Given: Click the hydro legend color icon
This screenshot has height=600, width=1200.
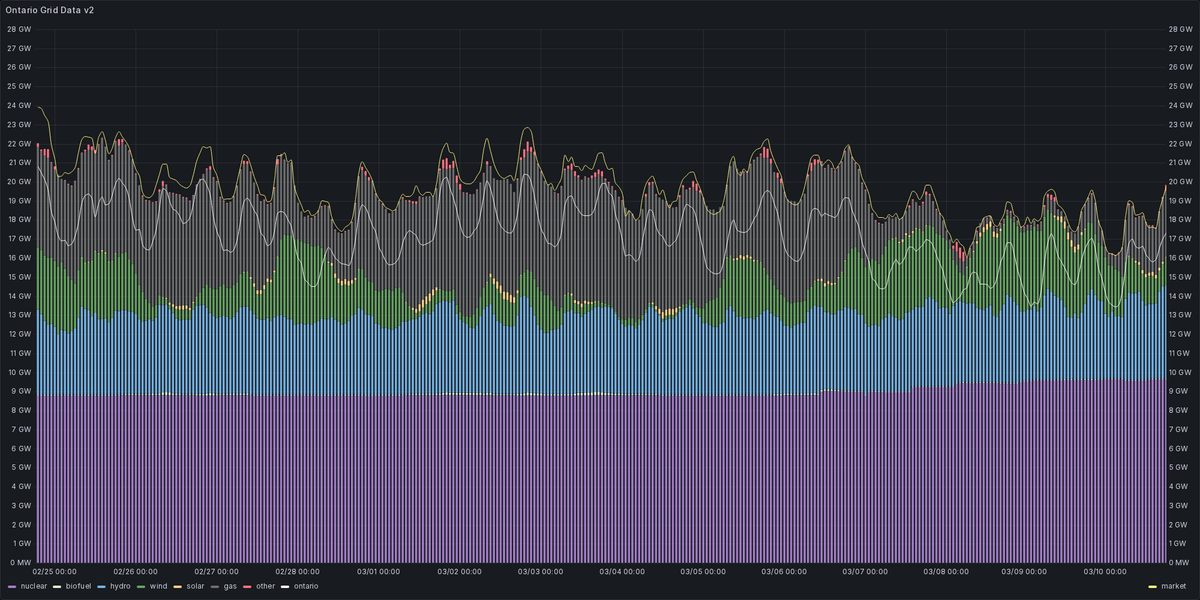Looking at the screenshot, I should click(99, 587).
